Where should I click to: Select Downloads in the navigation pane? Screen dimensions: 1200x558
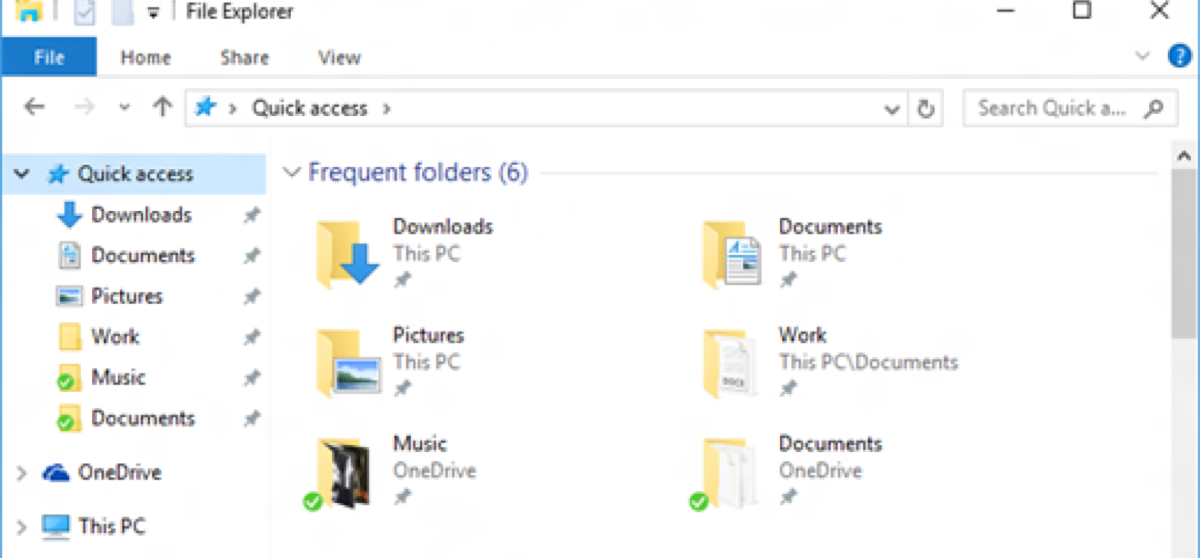click(x=141, y=215)
